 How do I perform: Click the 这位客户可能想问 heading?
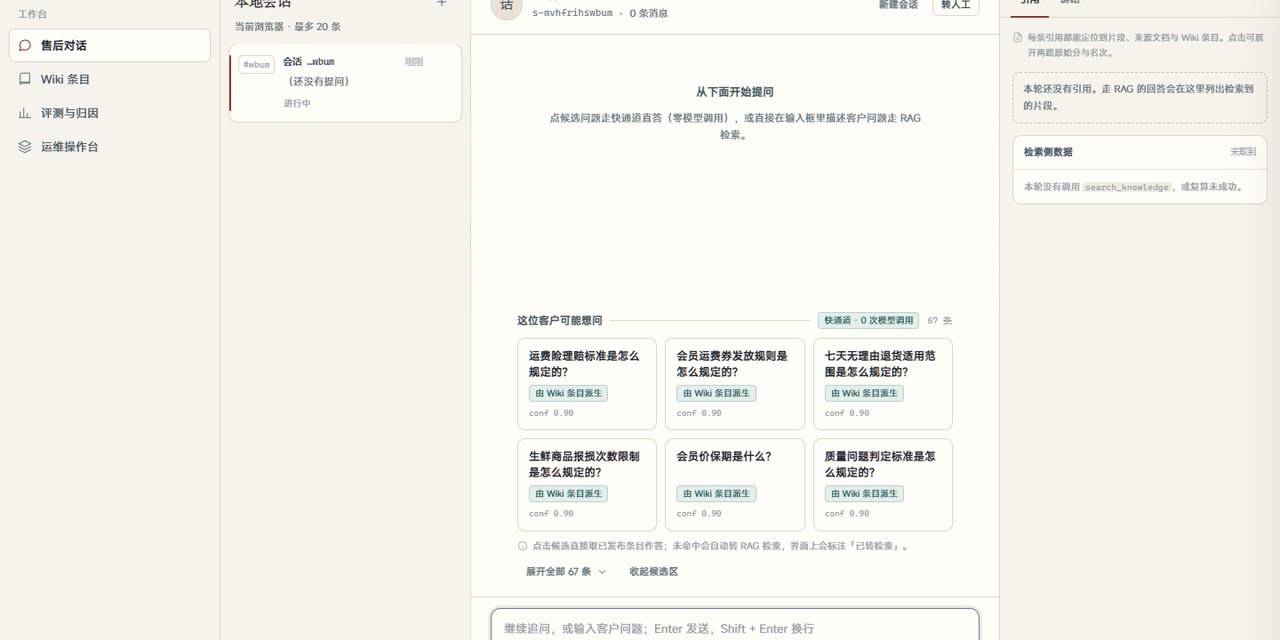click(559, 321)
